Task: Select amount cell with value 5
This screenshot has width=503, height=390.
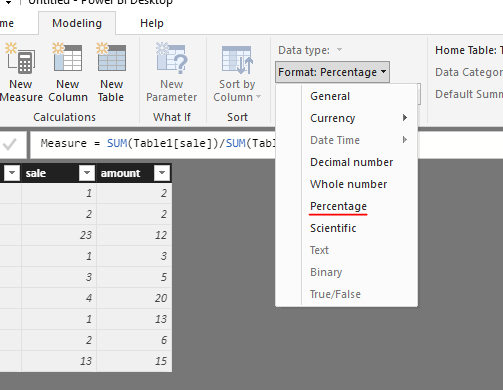Action: pos(134,277)
